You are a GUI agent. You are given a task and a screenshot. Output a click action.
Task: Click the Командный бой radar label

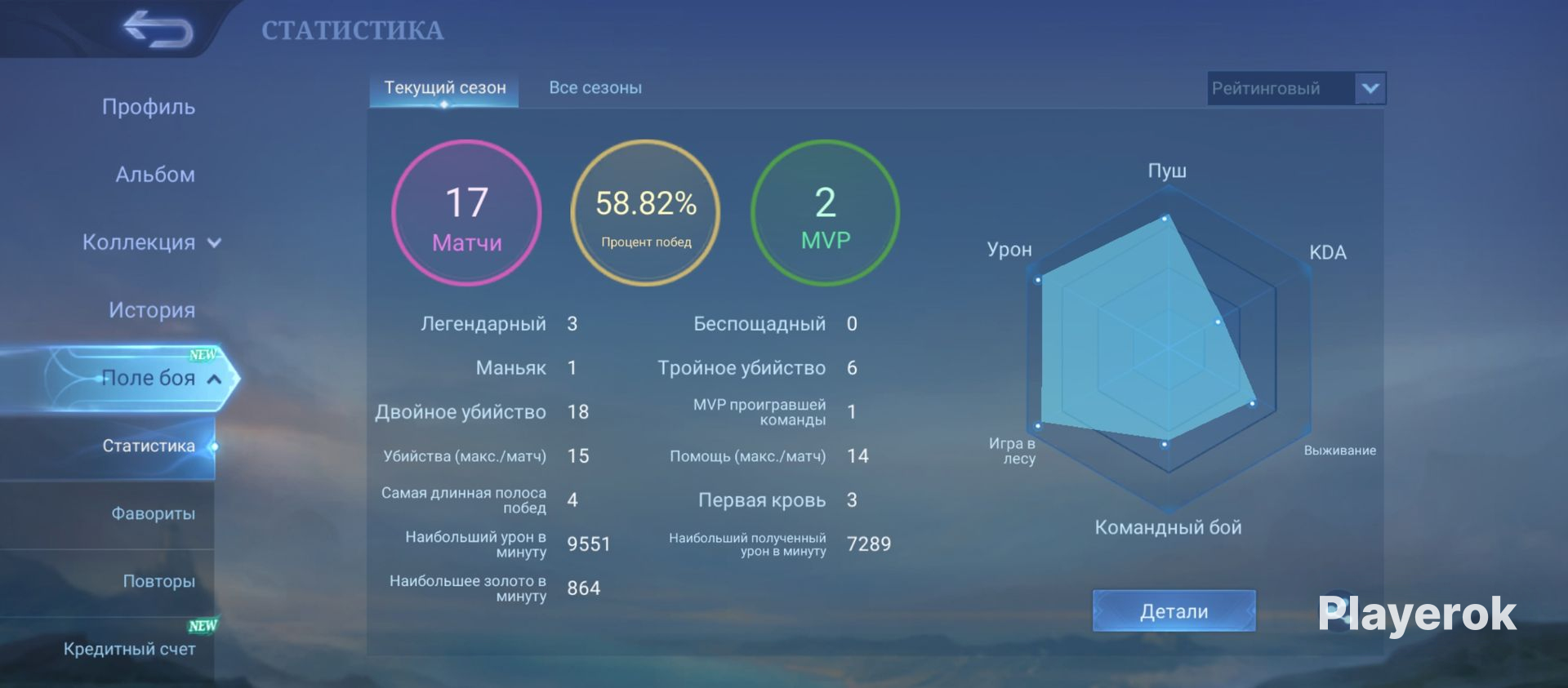pyautogui.click(x=1168, y=527)
